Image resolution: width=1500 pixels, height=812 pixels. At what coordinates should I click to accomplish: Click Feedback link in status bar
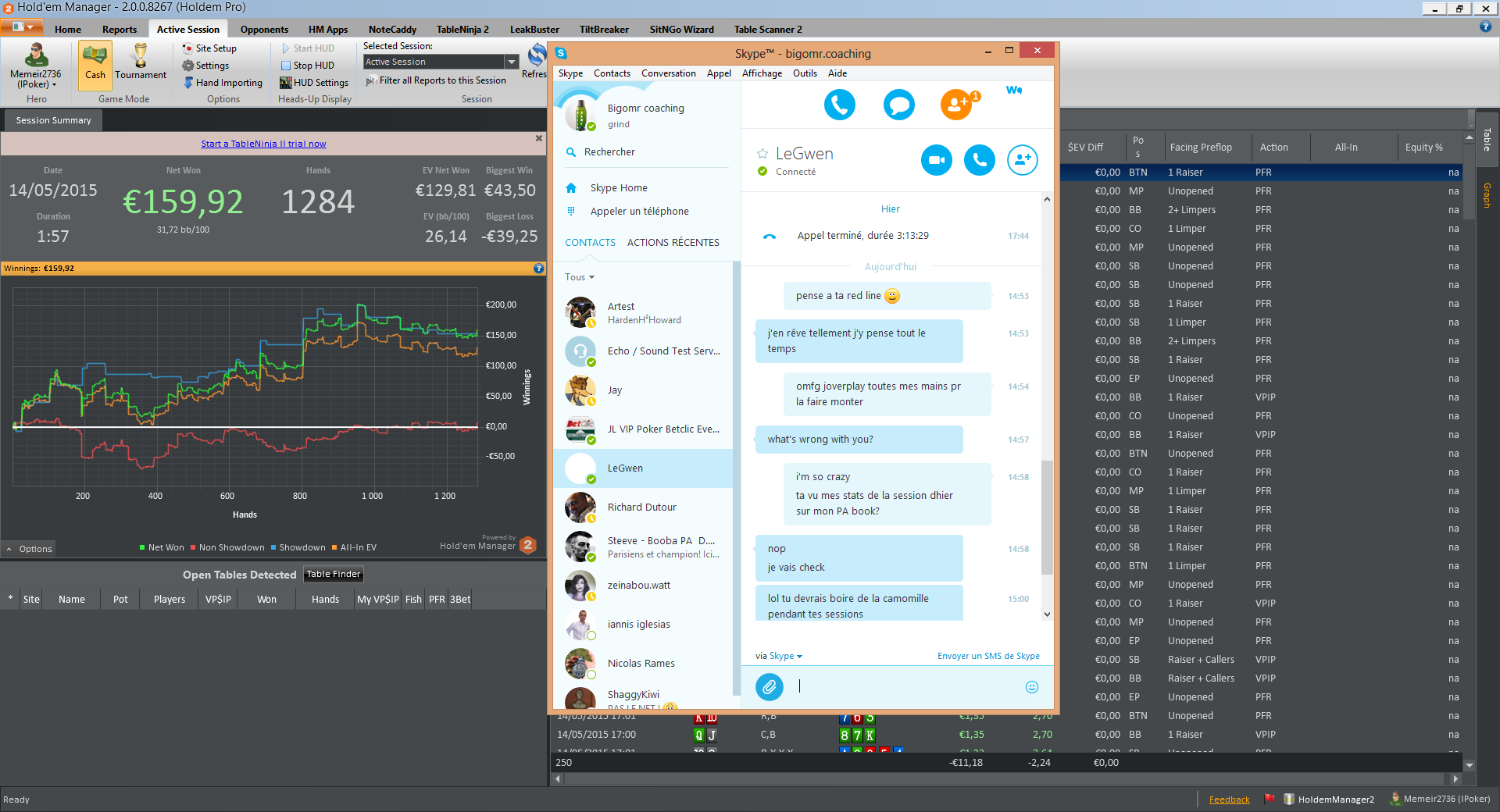pyautogui.click(x=1229, y=800)
